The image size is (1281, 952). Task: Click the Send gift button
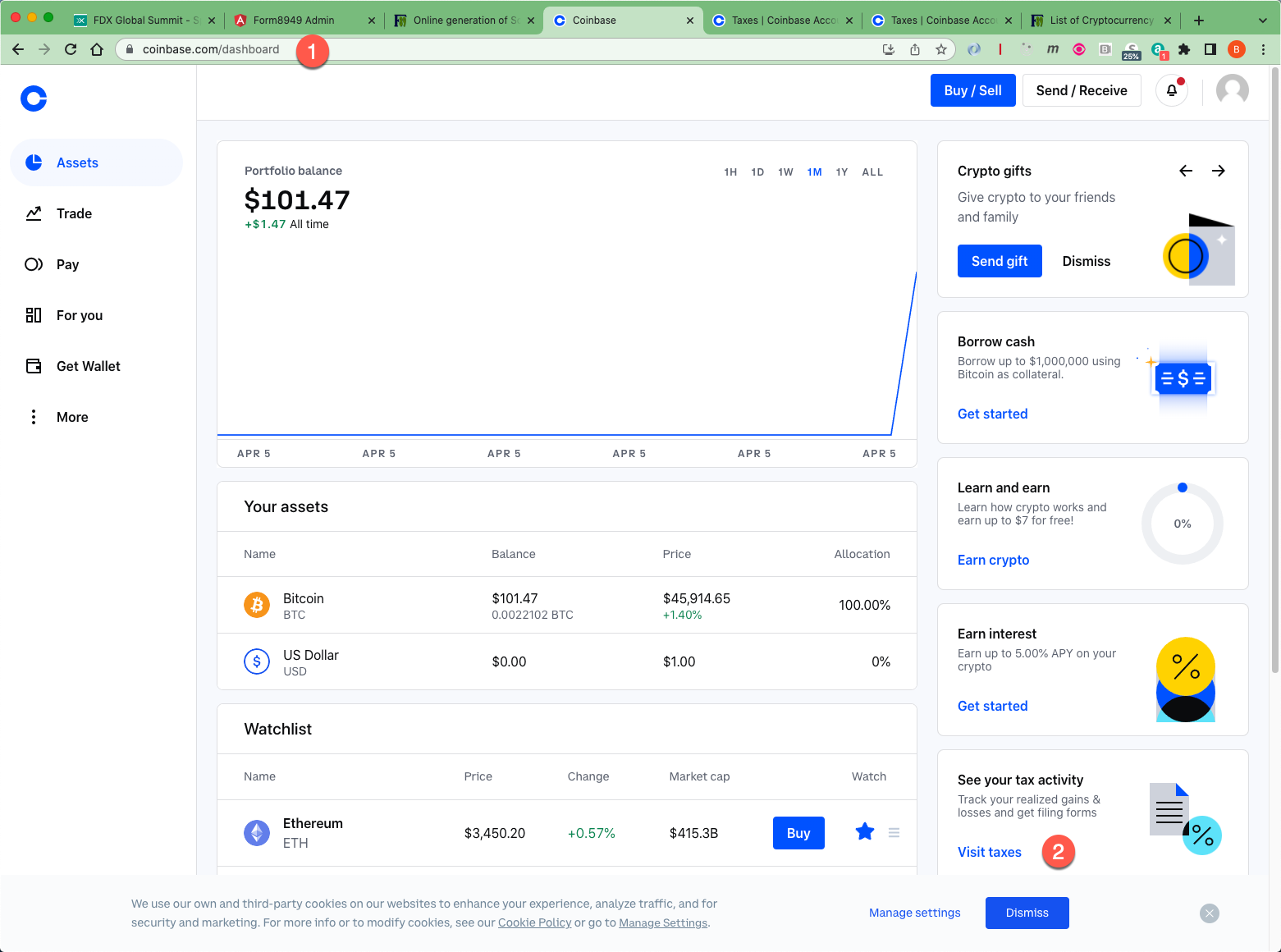point(1000,261)
